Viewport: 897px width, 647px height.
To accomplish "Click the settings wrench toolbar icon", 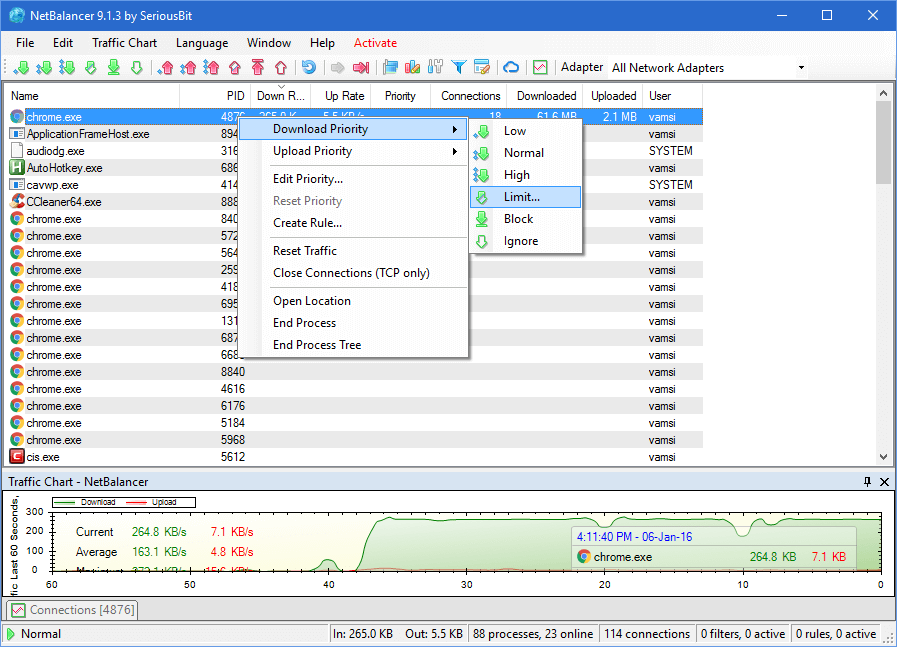I will (434, 67).
